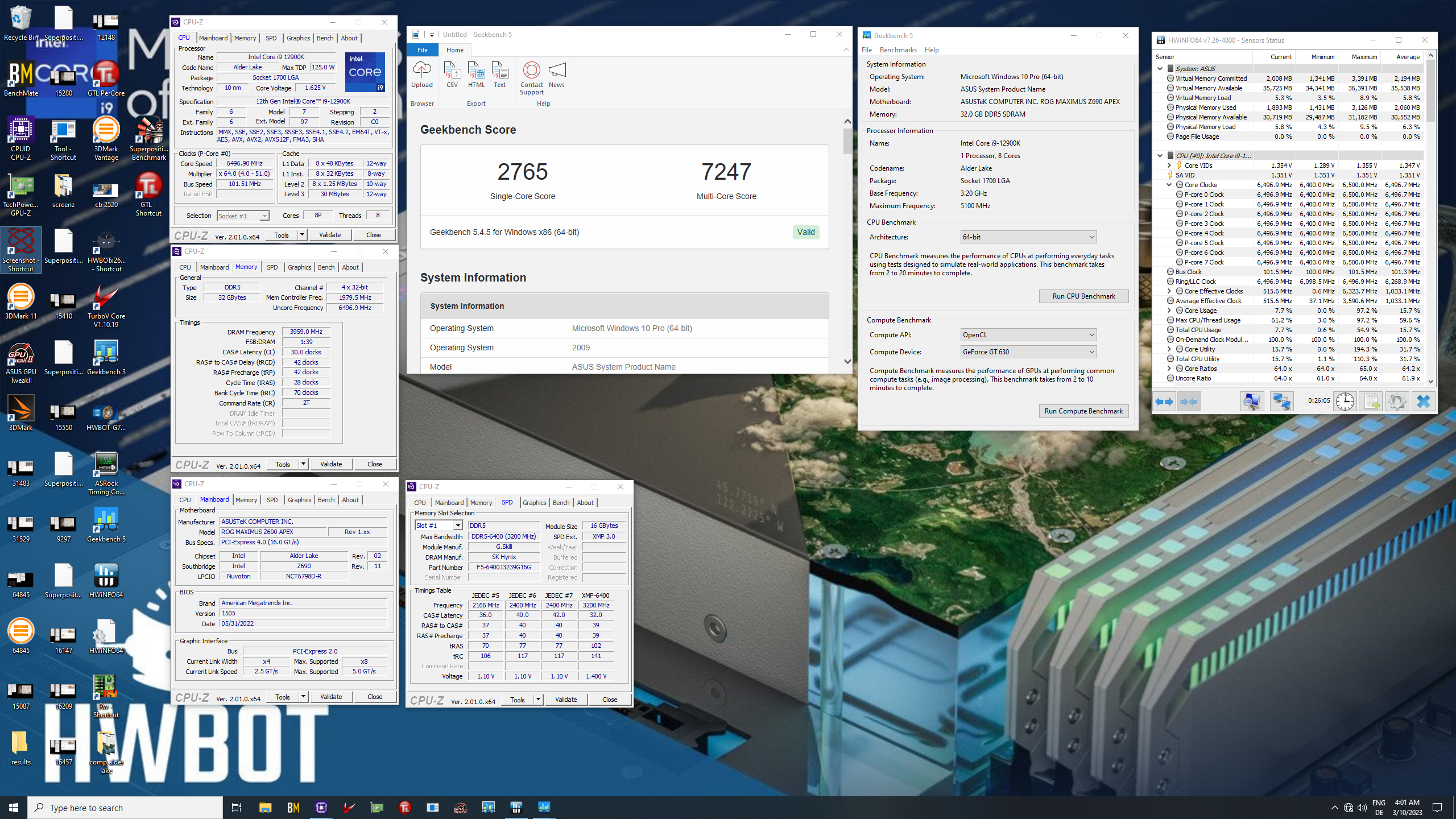The height and width of the screenshot is (819, 1456).
Task: Click the Run CPU Benchmark button
Action: click(x=1083, y=296)
